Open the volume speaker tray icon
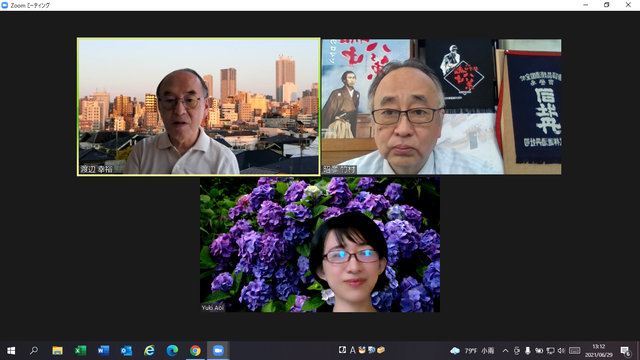The width and height of the screenshot is (640, 360). tap(561, 351)
